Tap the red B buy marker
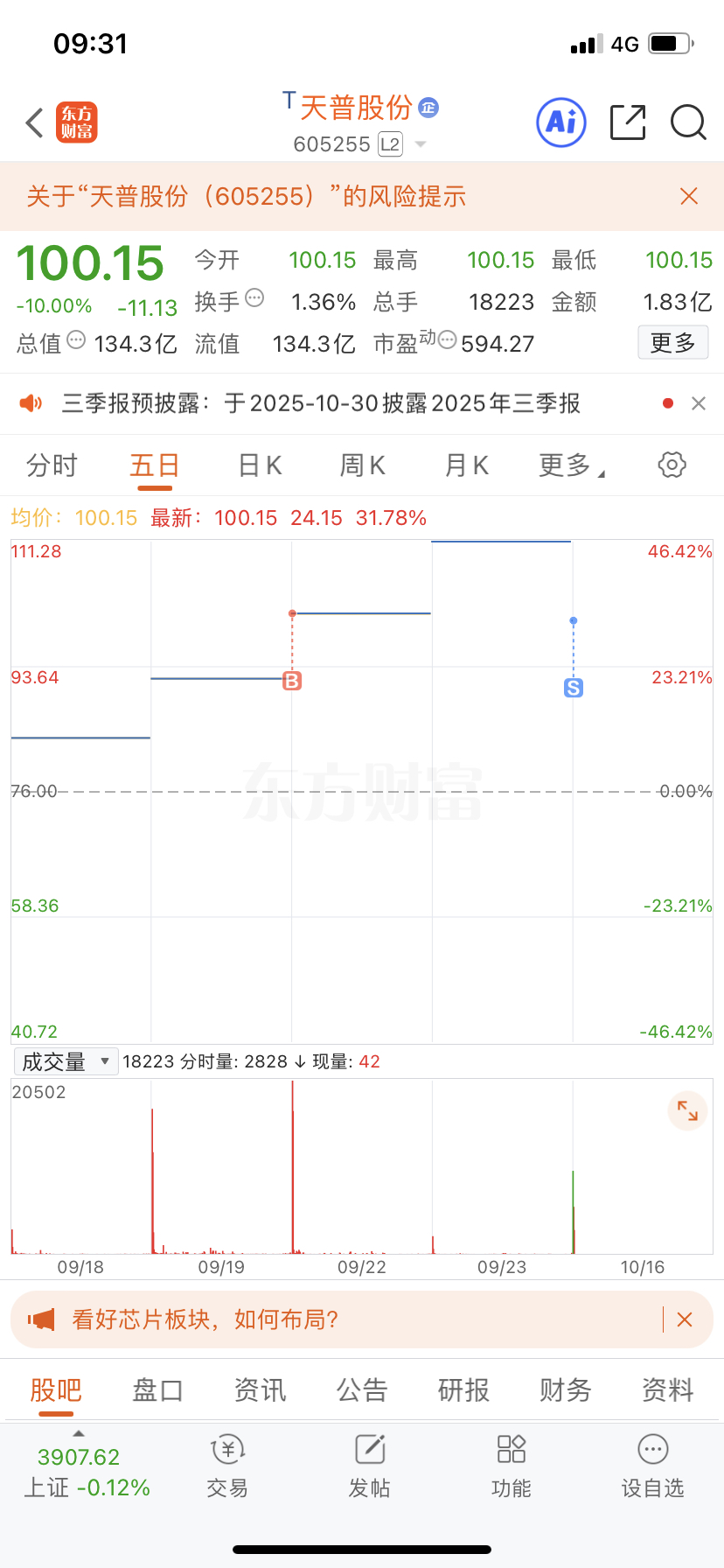This screenshot has width=724, height=1568. [292, 681]
